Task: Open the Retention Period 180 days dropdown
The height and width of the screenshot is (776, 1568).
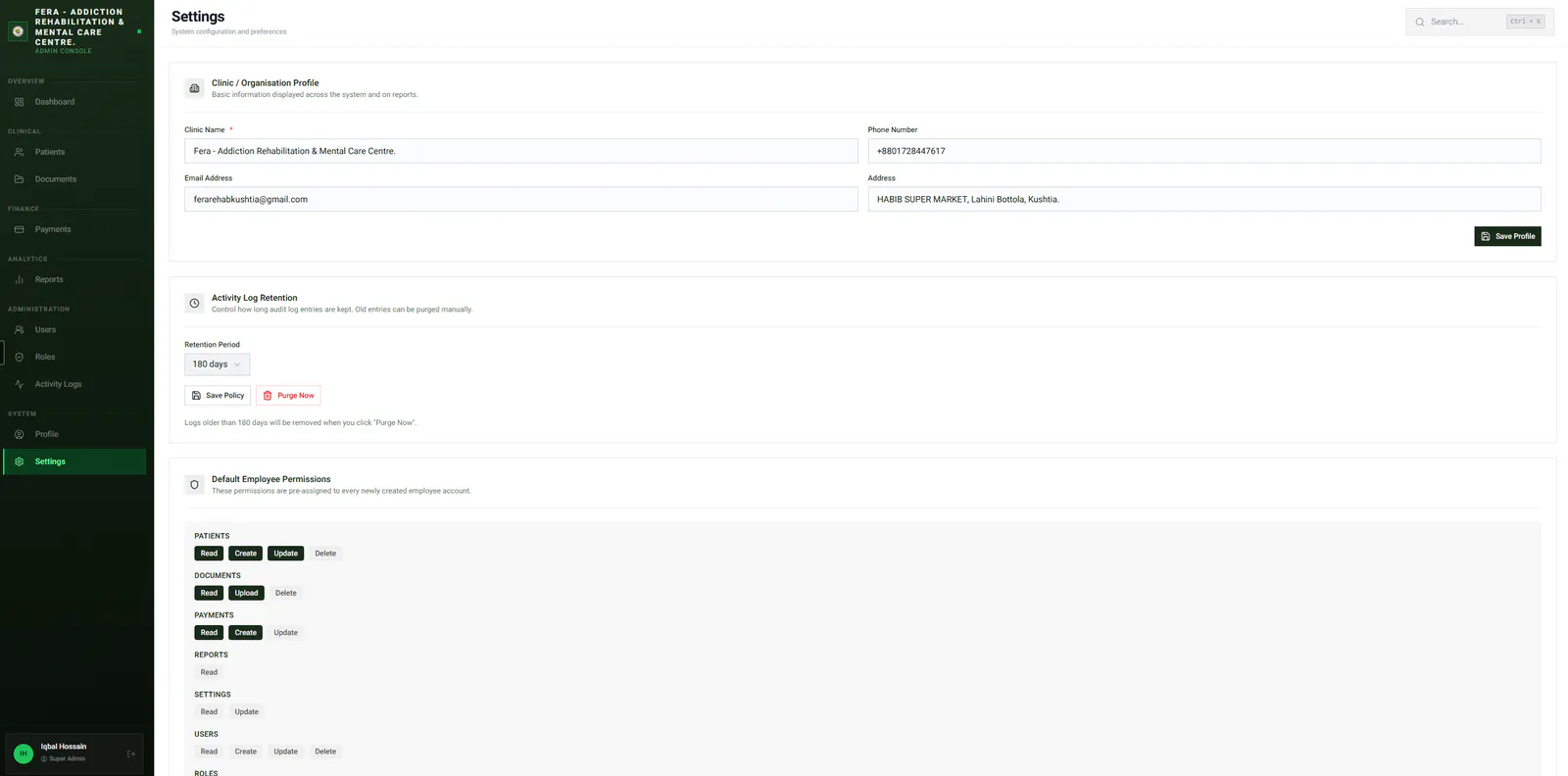Action: click(217, 364)
